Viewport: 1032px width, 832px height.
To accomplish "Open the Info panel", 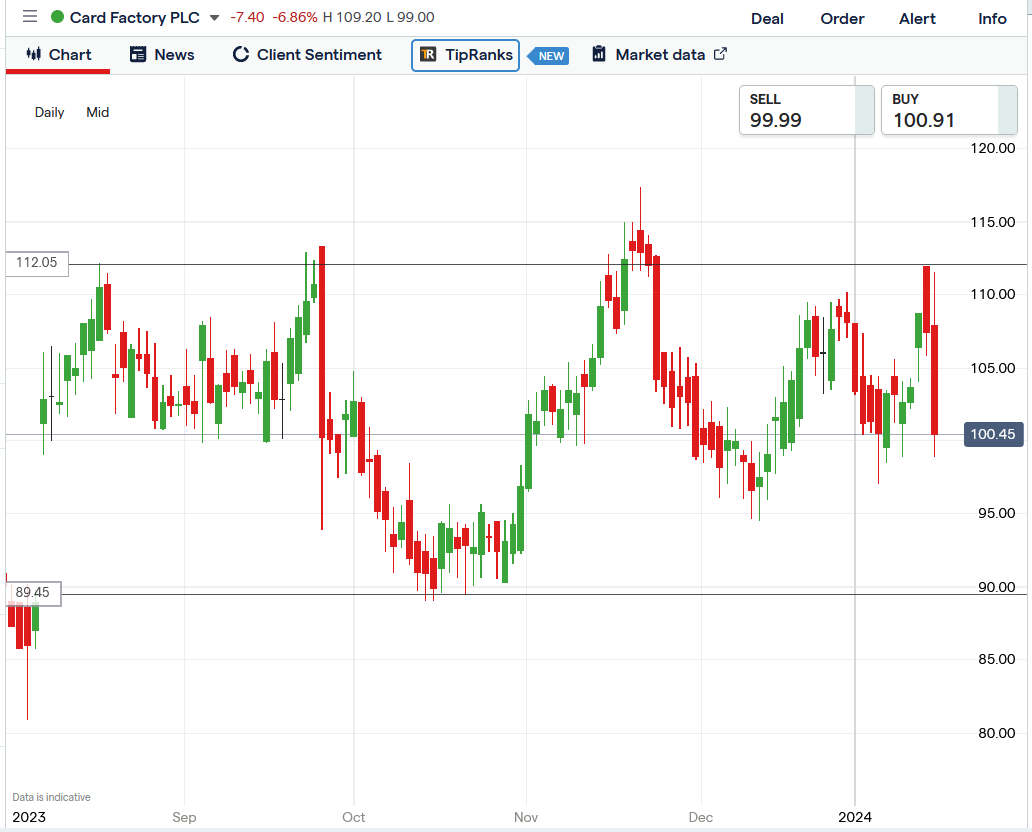I will point(992,18).
